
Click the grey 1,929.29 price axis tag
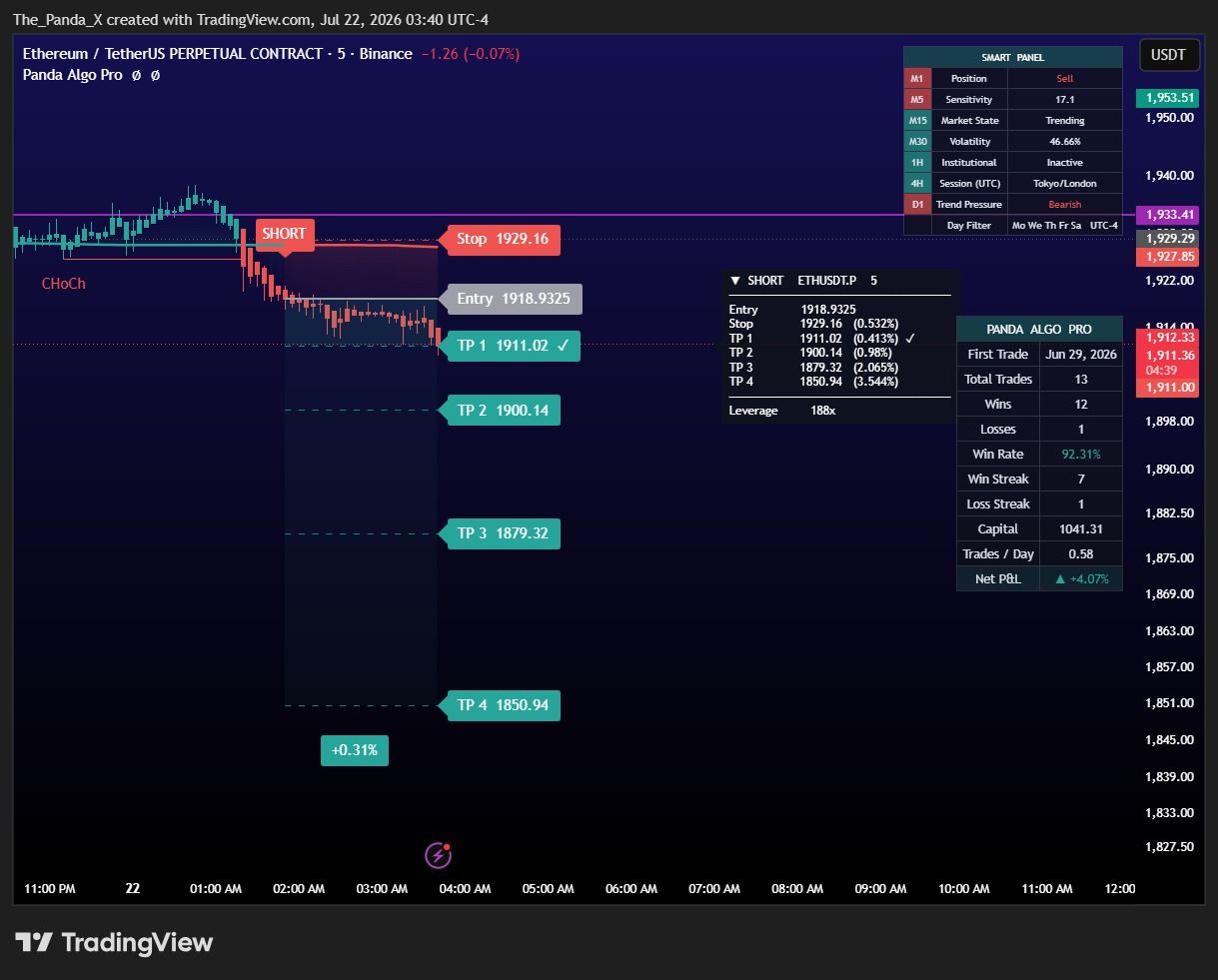tap(1167, 239)
